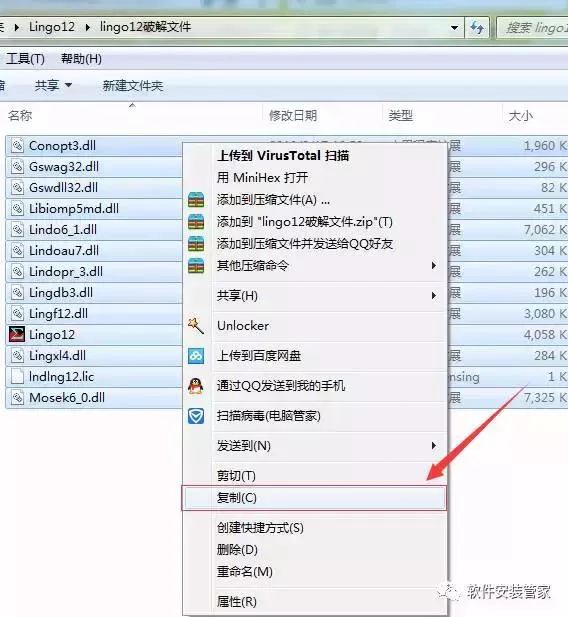
Task: Click the 7,062 K size cell
Action: pos(545,230)
